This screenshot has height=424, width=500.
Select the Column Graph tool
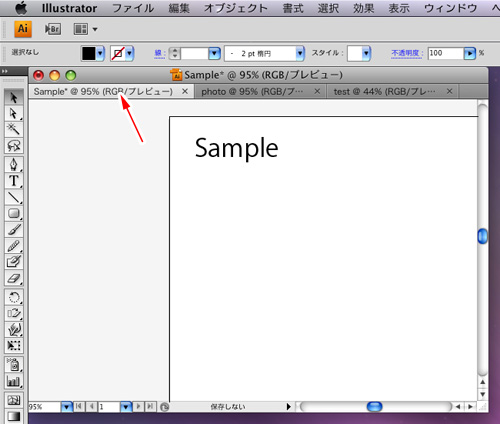(14, 381)
